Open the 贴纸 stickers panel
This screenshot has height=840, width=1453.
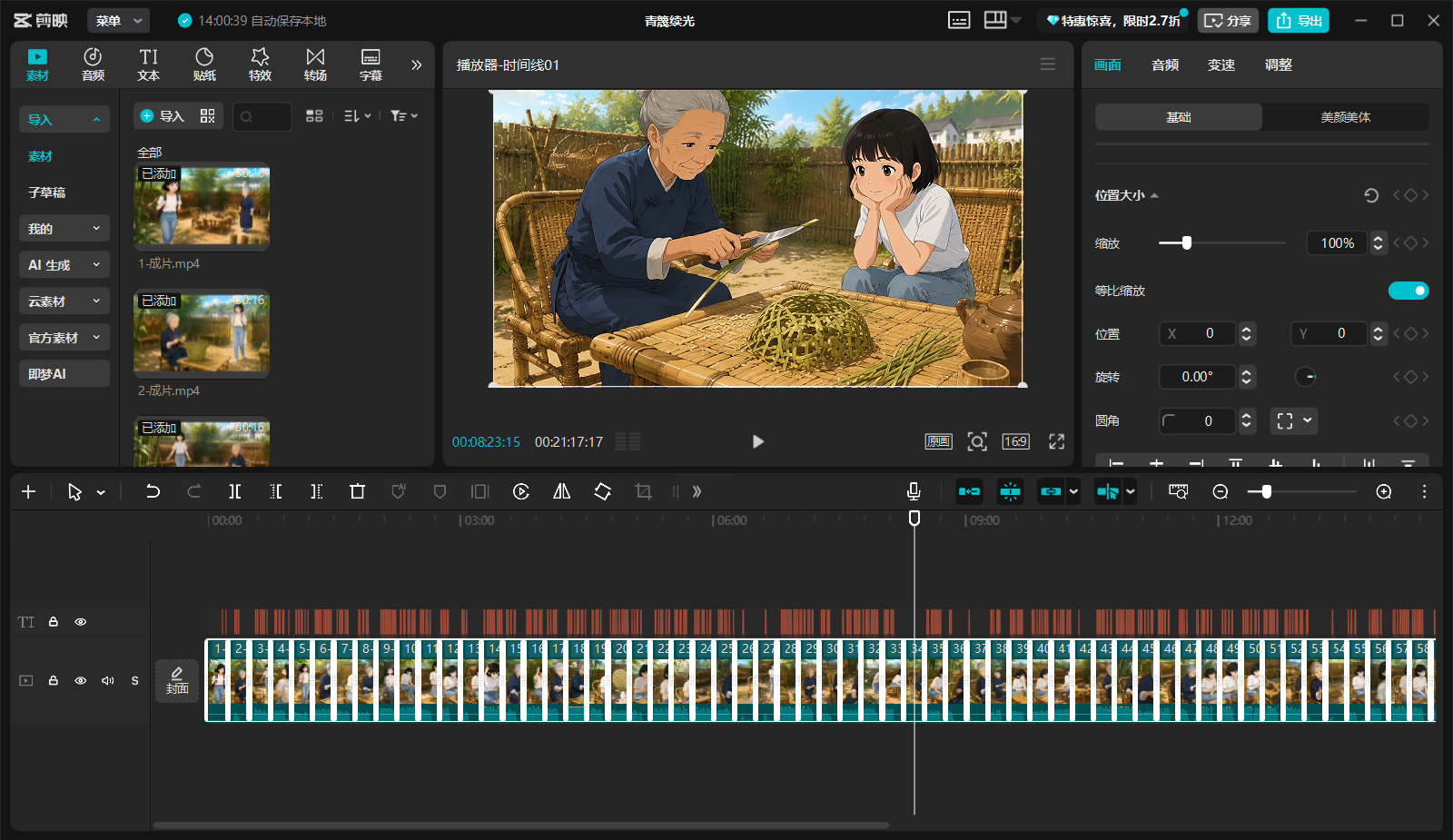[204, 64]
